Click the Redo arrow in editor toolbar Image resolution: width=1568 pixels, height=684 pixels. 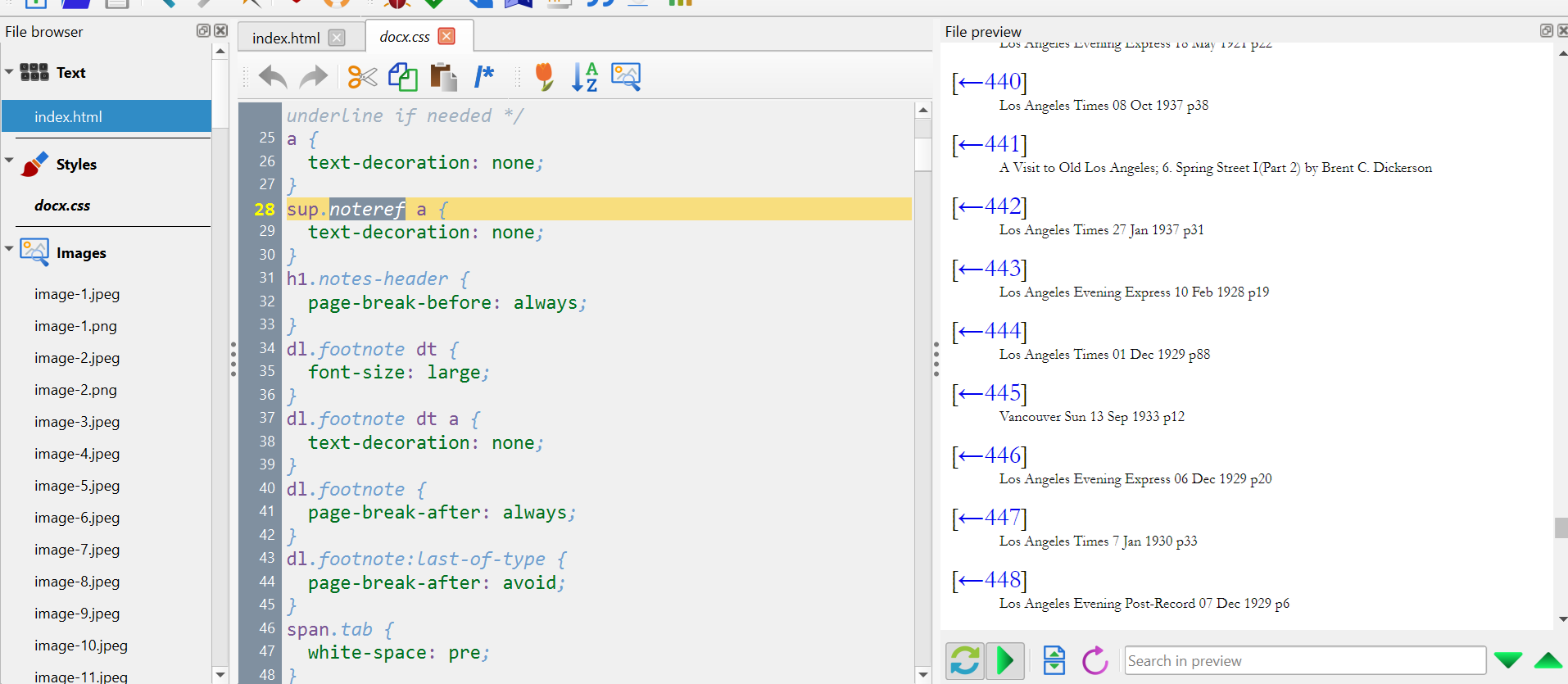pos(313,77)
